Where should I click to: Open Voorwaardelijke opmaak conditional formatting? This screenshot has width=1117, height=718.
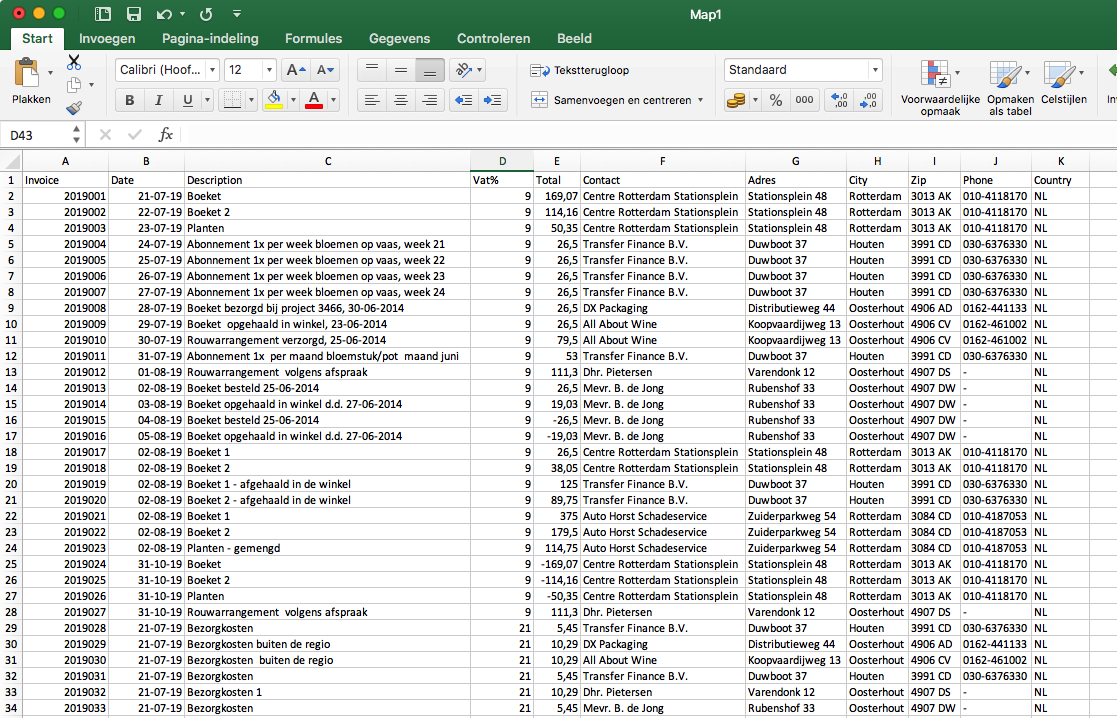coord(940,88)
